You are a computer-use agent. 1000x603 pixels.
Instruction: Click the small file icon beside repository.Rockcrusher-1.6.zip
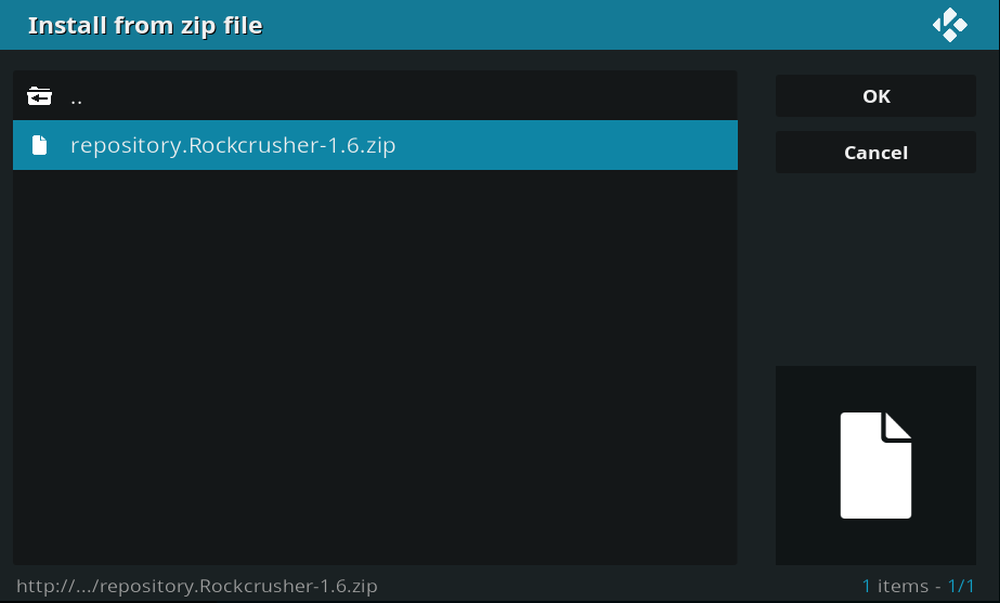[x=40, y=145]
